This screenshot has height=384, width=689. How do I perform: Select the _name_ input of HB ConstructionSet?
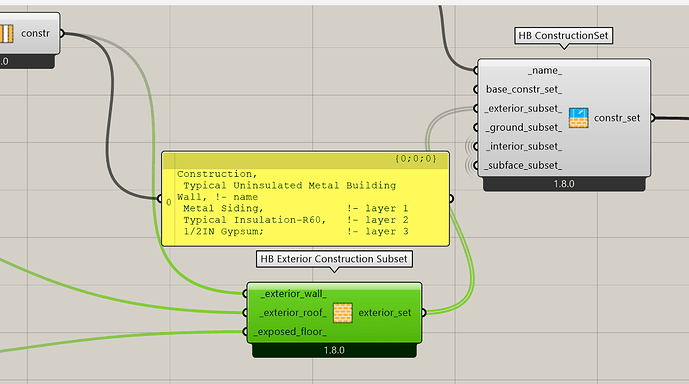[545, 70]
